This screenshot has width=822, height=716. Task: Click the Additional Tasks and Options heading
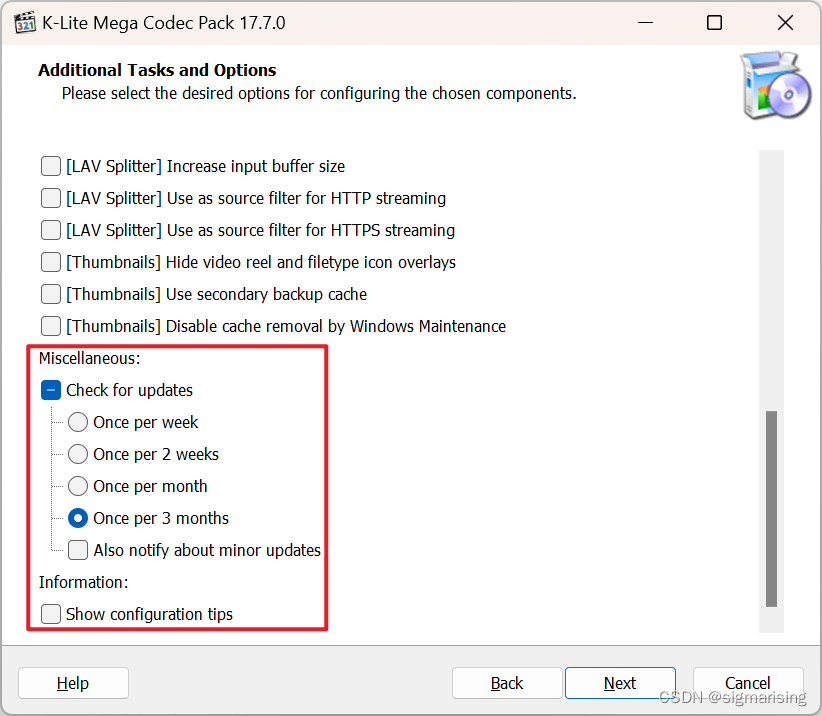coord(157,70)
